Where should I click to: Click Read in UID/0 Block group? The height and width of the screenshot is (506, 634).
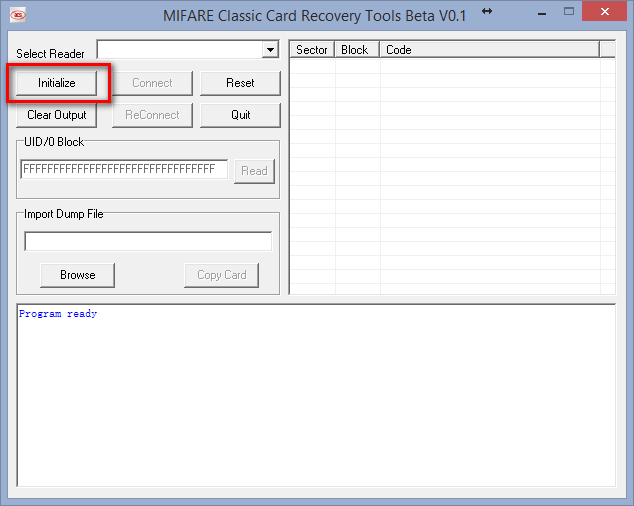(x=254, y=171)
